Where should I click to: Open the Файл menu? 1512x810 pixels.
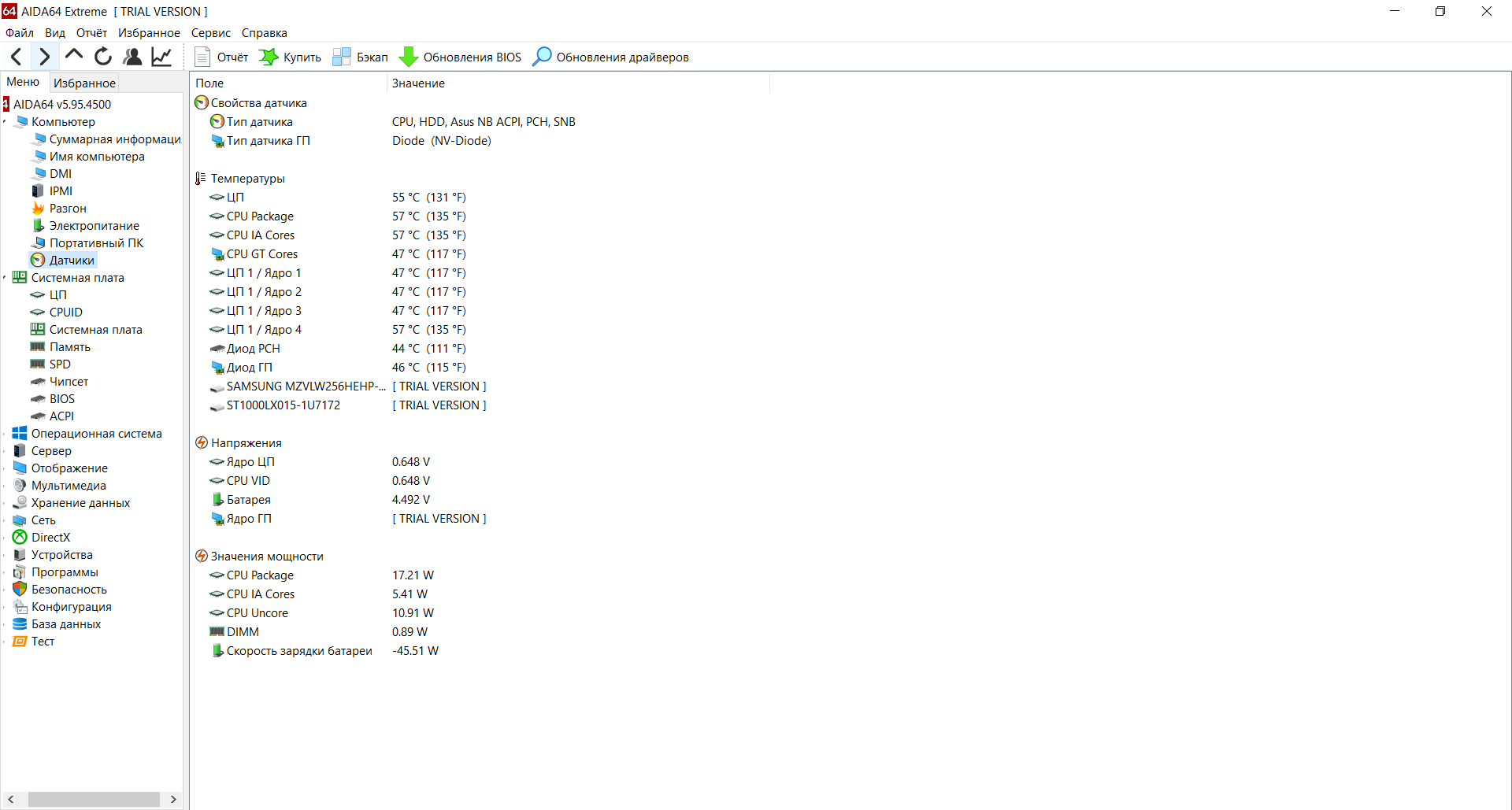(x=20, y=33)
